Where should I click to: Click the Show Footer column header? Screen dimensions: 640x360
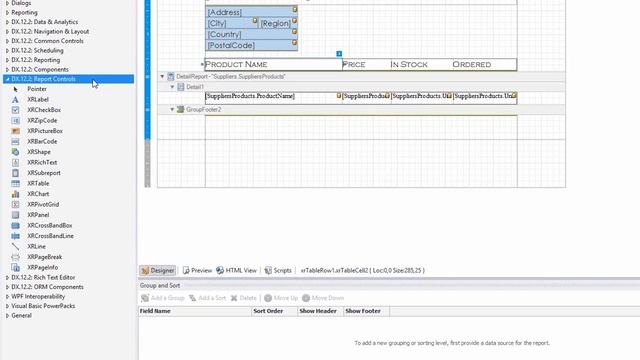coord(366,311)
